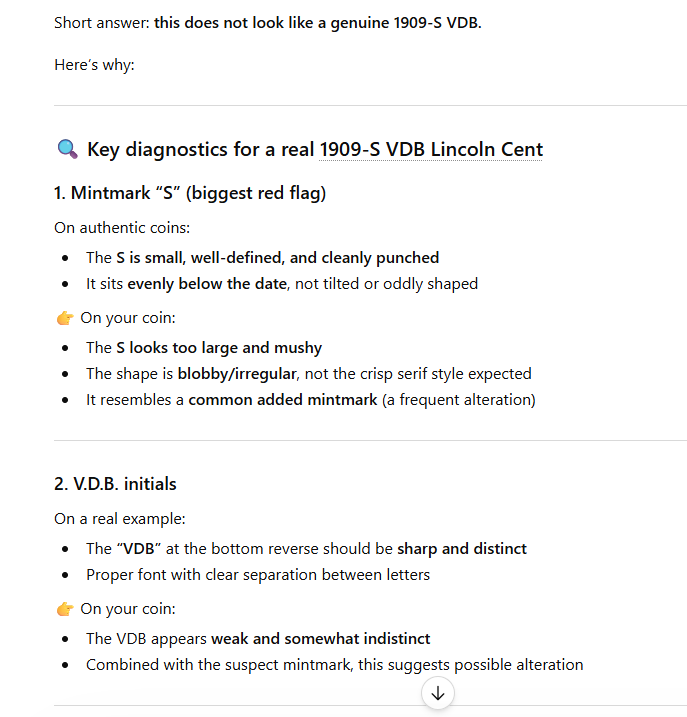Click the '2. V.D.B. initials' heading
This screenshot has height=717, width=687.
click(115, 484)
